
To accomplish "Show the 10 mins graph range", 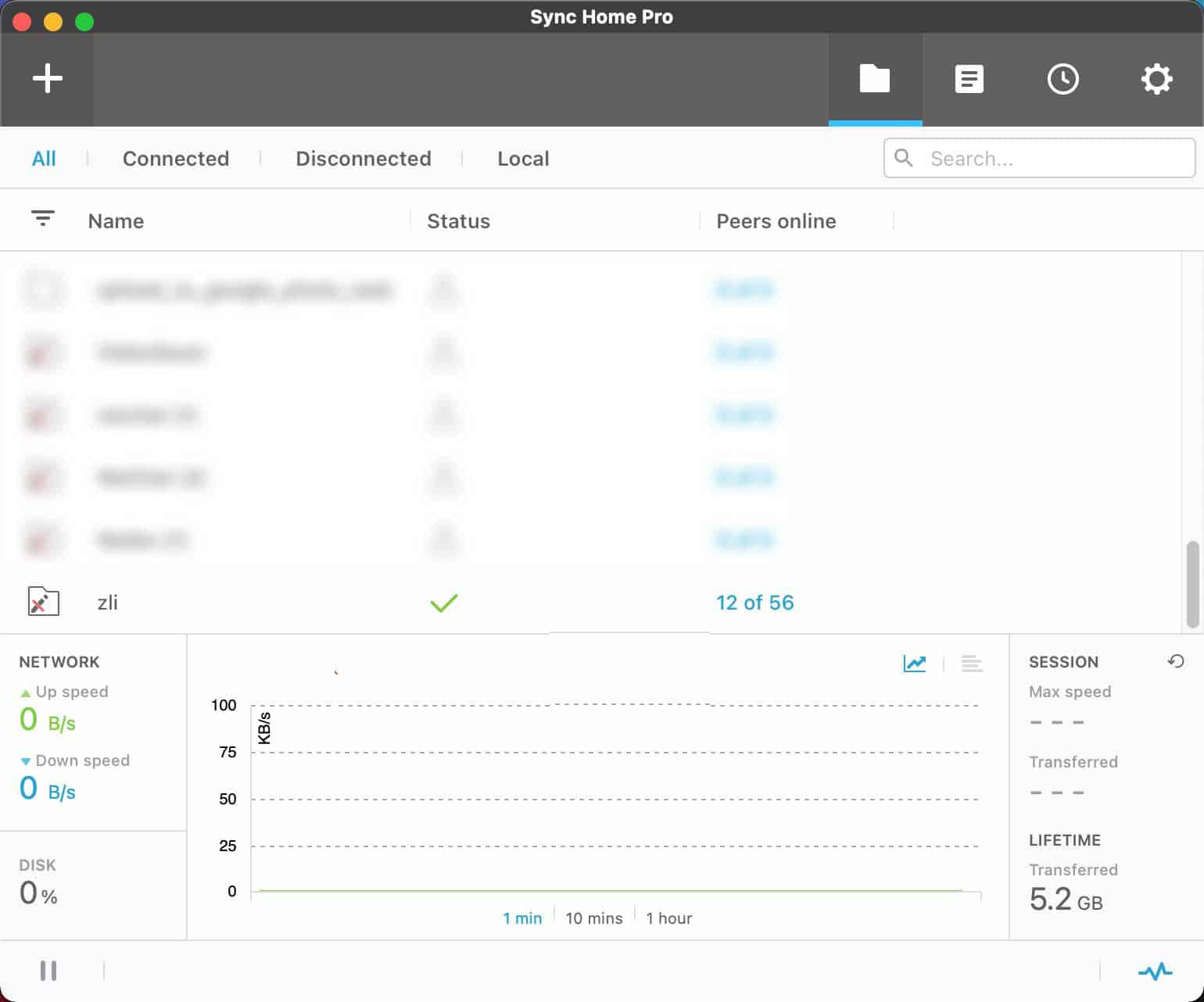I will pos(594,918).
